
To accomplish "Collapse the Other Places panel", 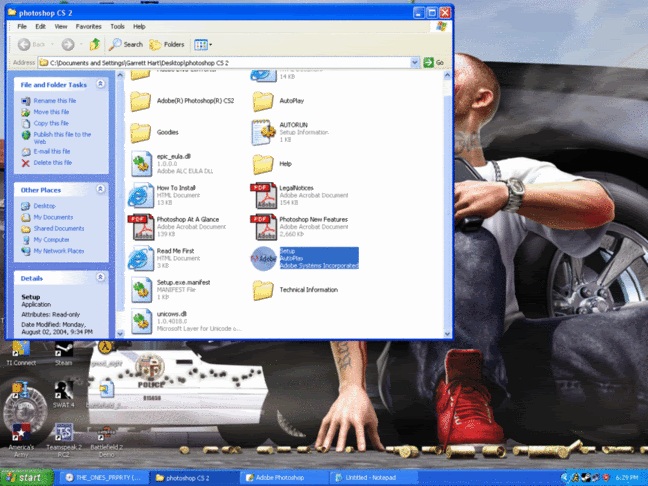I will click(x=100, y=189).
